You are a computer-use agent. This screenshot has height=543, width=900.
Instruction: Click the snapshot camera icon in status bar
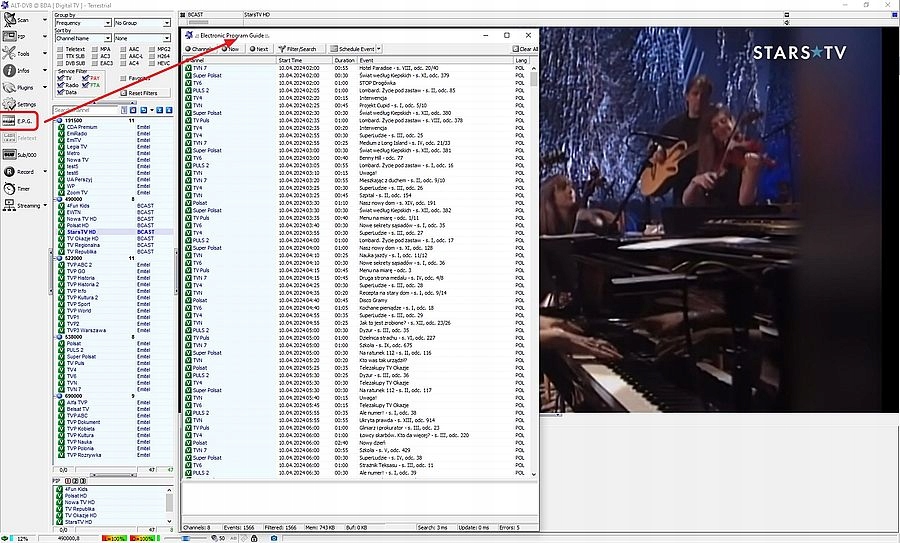(x=274, y=538)
